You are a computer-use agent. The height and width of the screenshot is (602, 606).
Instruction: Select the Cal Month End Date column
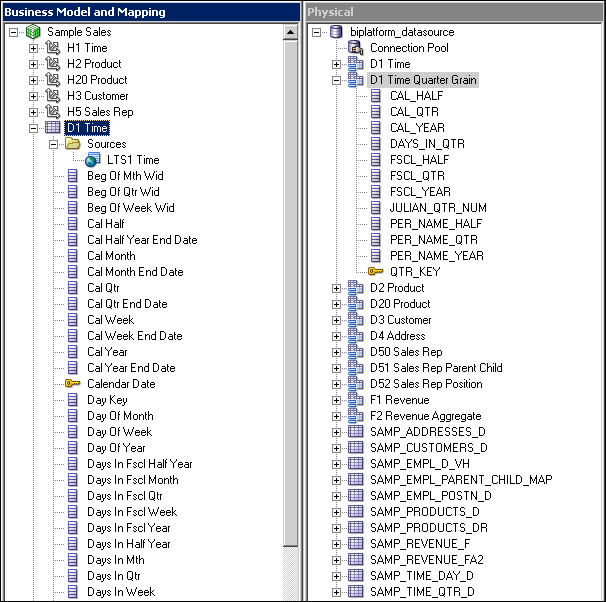click(x=135, y=272)
